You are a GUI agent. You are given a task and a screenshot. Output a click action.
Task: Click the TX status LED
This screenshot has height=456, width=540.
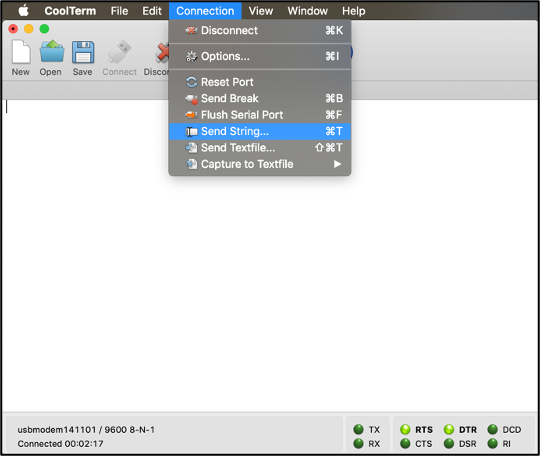(358, 429)
